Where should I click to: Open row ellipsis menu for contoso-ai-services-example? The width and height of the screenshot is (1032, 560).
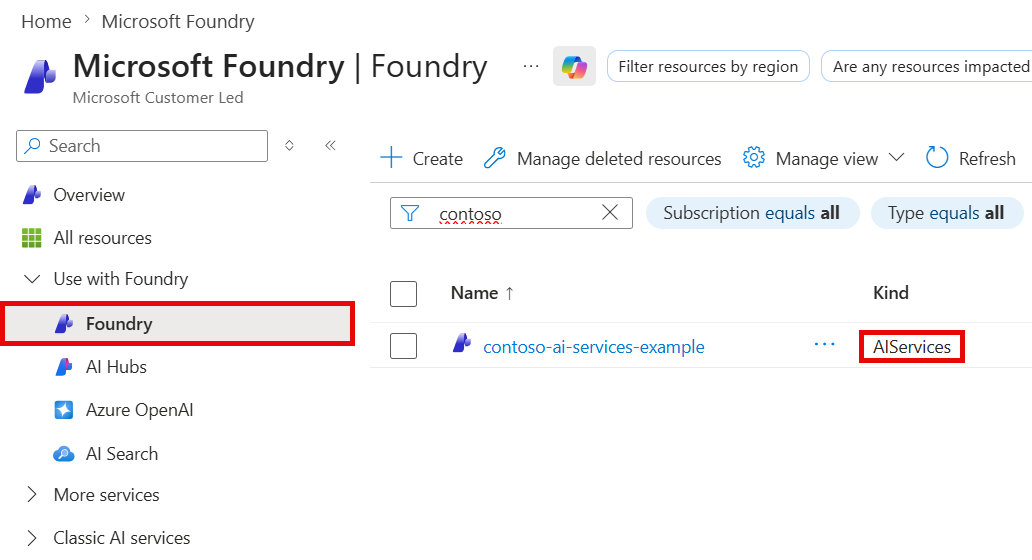pyautogui.click(x=824, y=344)
